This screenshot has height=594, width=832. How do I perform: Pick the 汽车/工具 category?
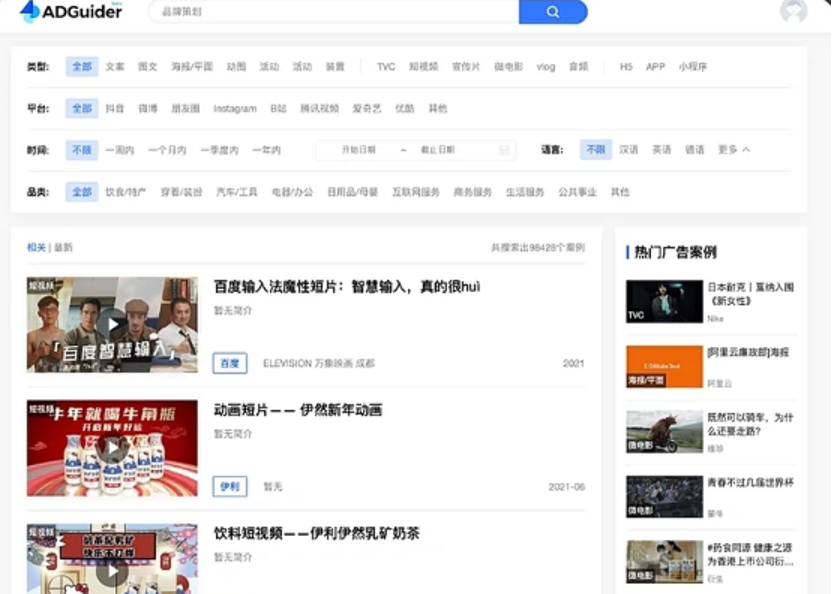(x=236, y=192)
